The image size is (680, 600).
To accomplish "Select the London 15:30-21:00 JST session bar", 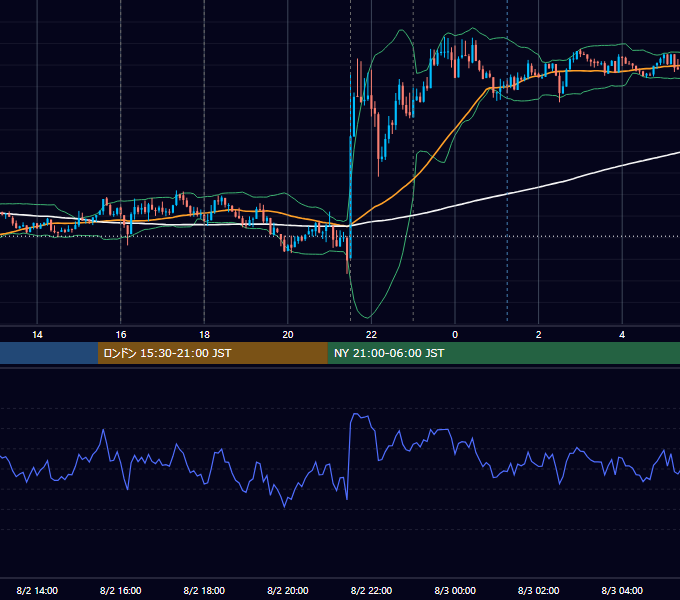I will tap(212, 353).
